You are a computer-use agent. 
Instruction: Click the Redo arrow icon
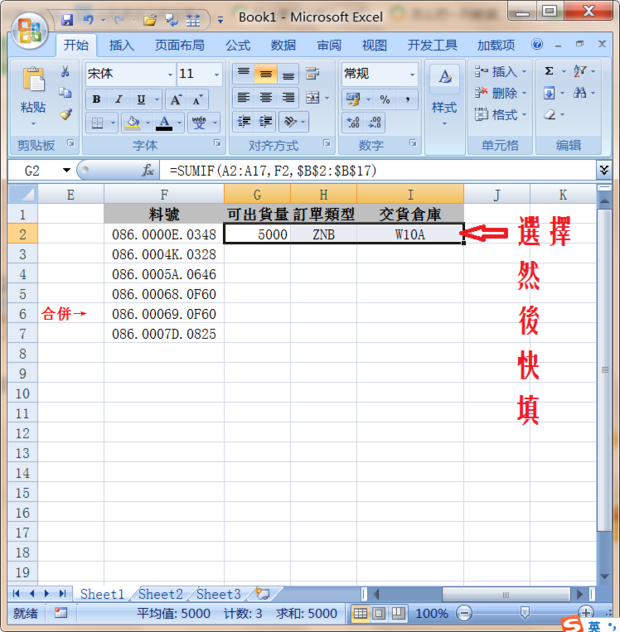pyautogui.click(x=119, y=19)
